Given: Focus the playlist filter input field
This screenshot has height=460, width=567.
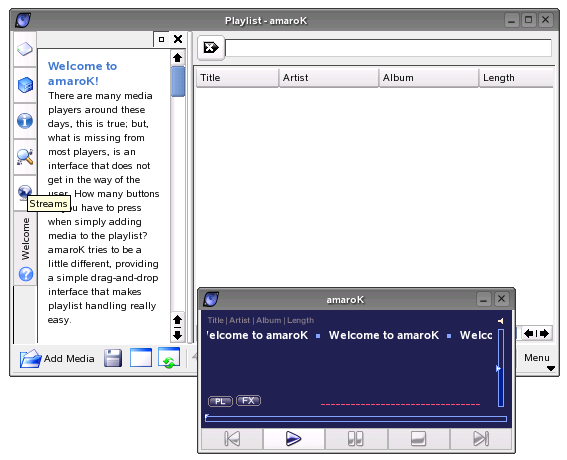Looking at the screenshot, I should [388, 48].
